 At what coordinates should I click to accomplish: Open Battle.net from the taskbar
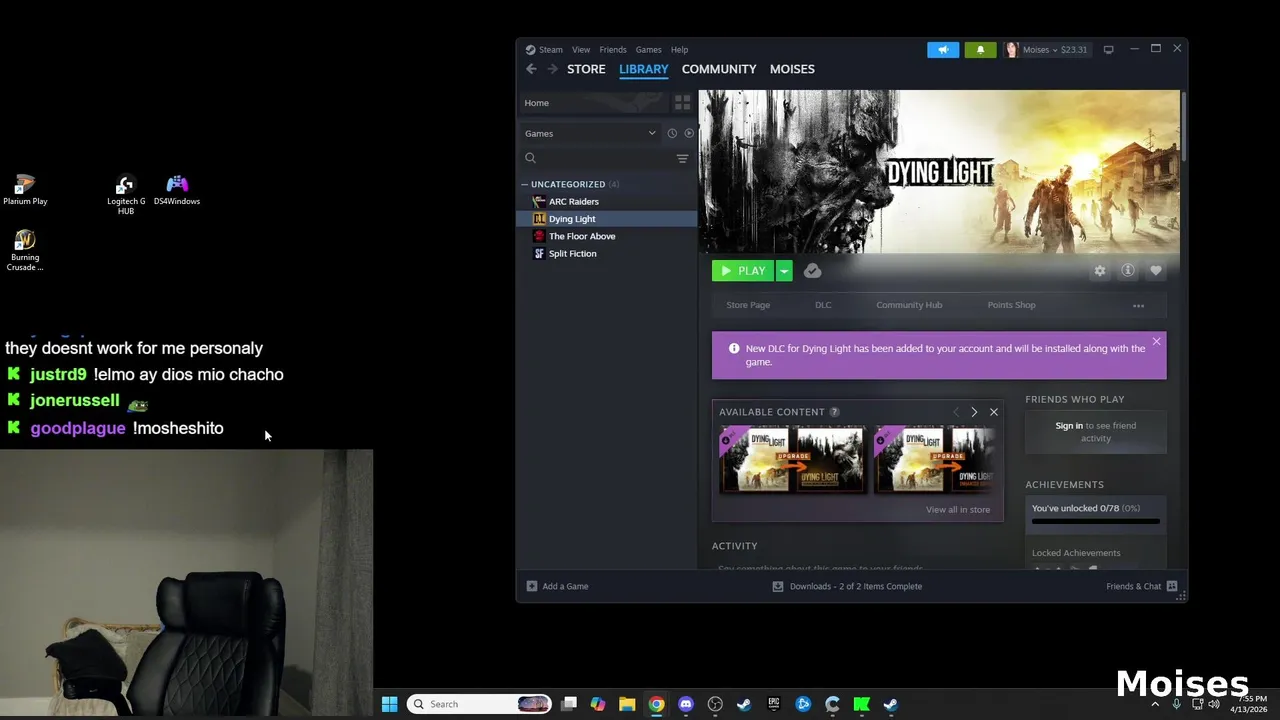pyautogui.click(x=803, y=704)
